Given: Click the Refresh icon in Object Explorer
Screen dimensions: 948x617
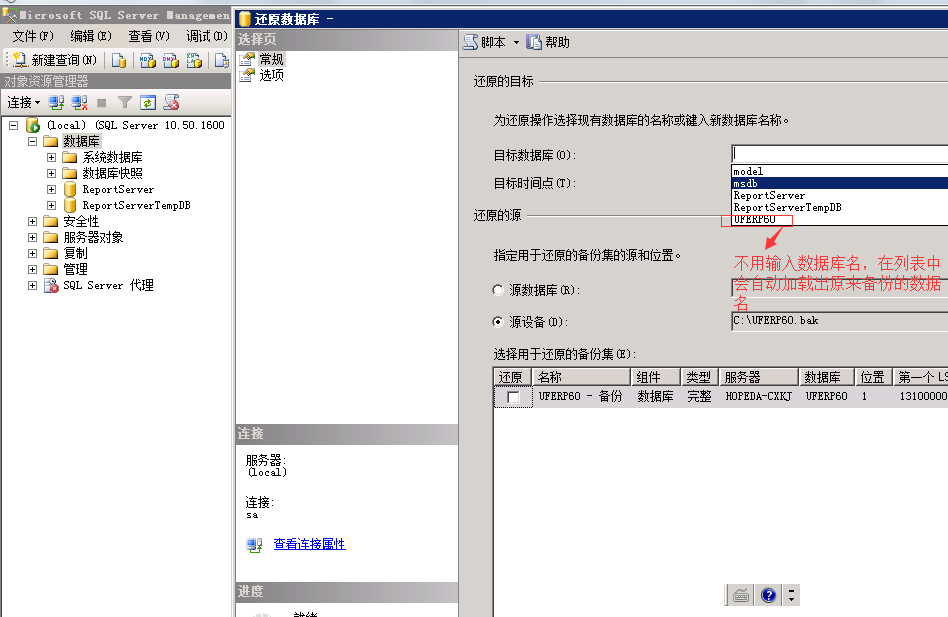Looking at the screenshot, I should point(148,103).
